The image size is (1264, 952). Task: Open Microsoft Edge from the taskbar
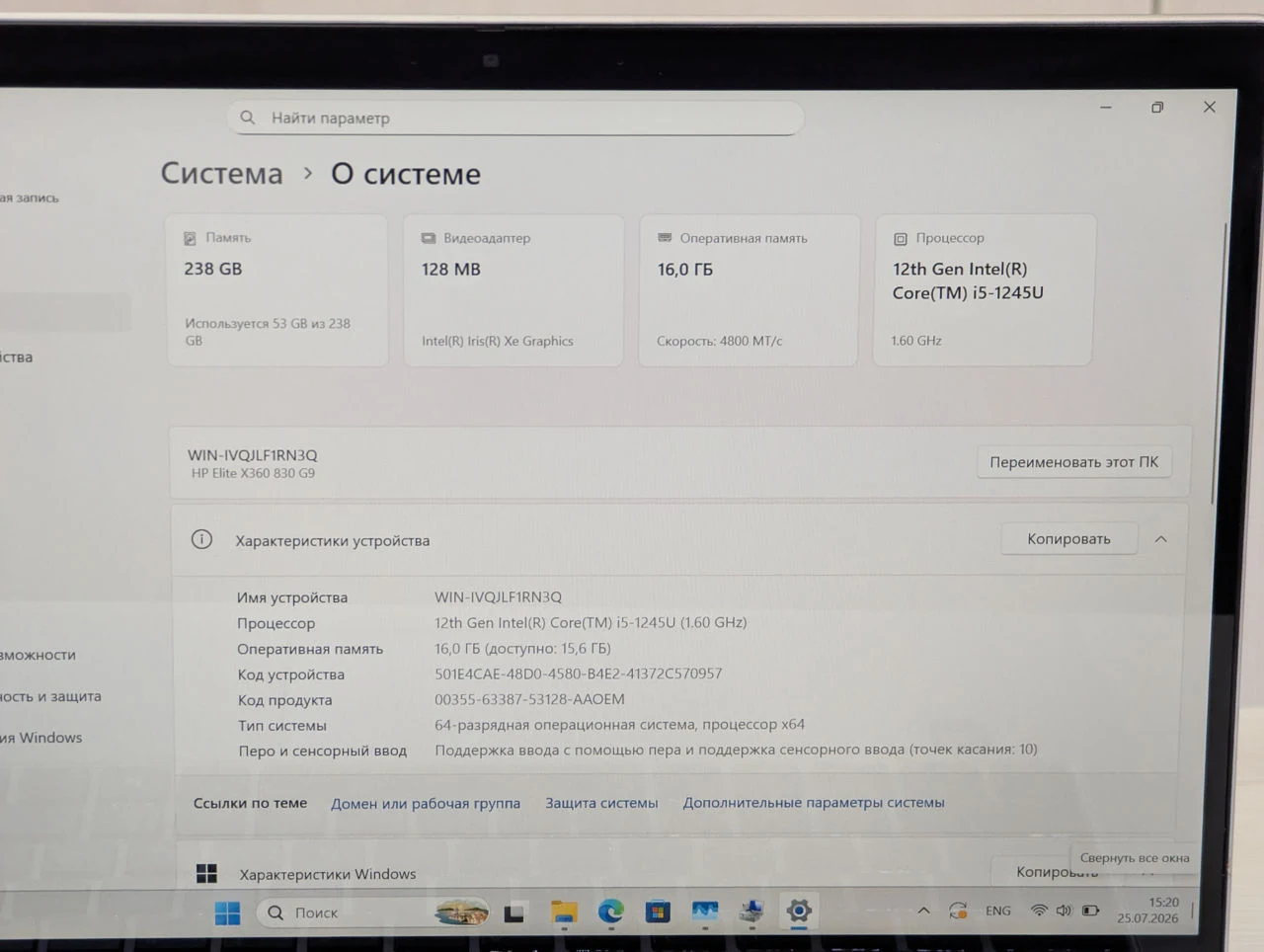(x=611, y=911)
